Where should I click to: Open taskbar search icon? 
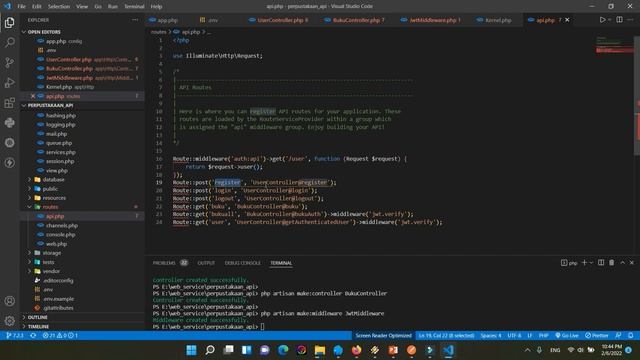(x=210, y=350)
